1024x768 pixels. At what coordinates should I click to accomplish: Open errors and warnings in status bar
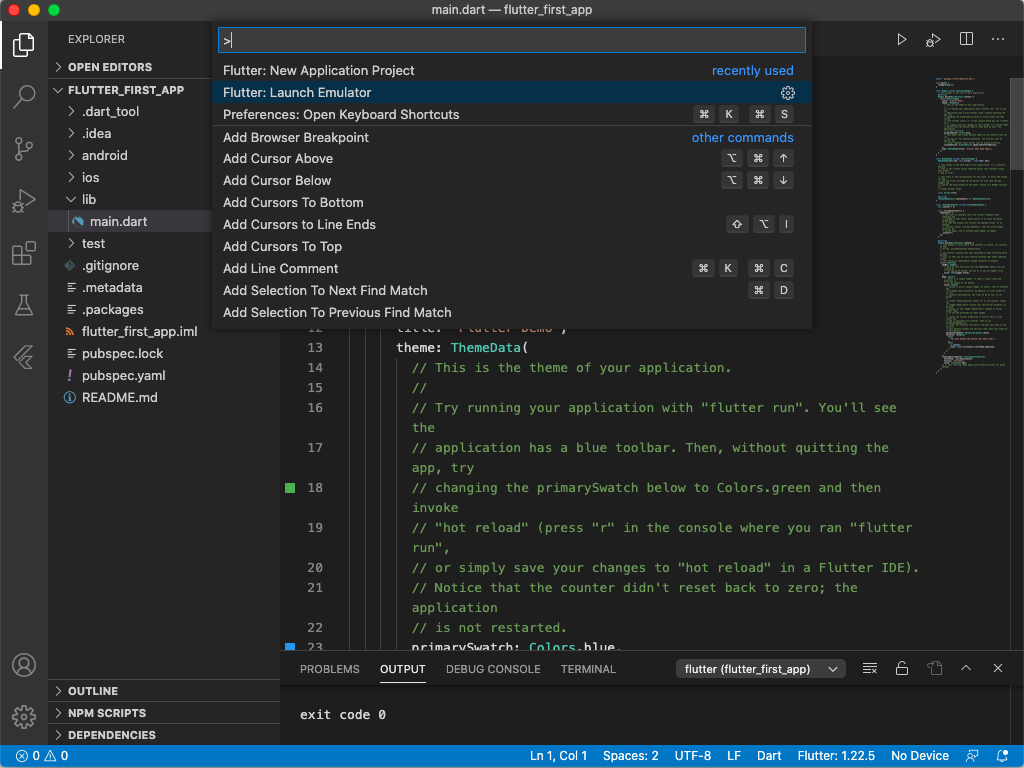coord(42,756)
